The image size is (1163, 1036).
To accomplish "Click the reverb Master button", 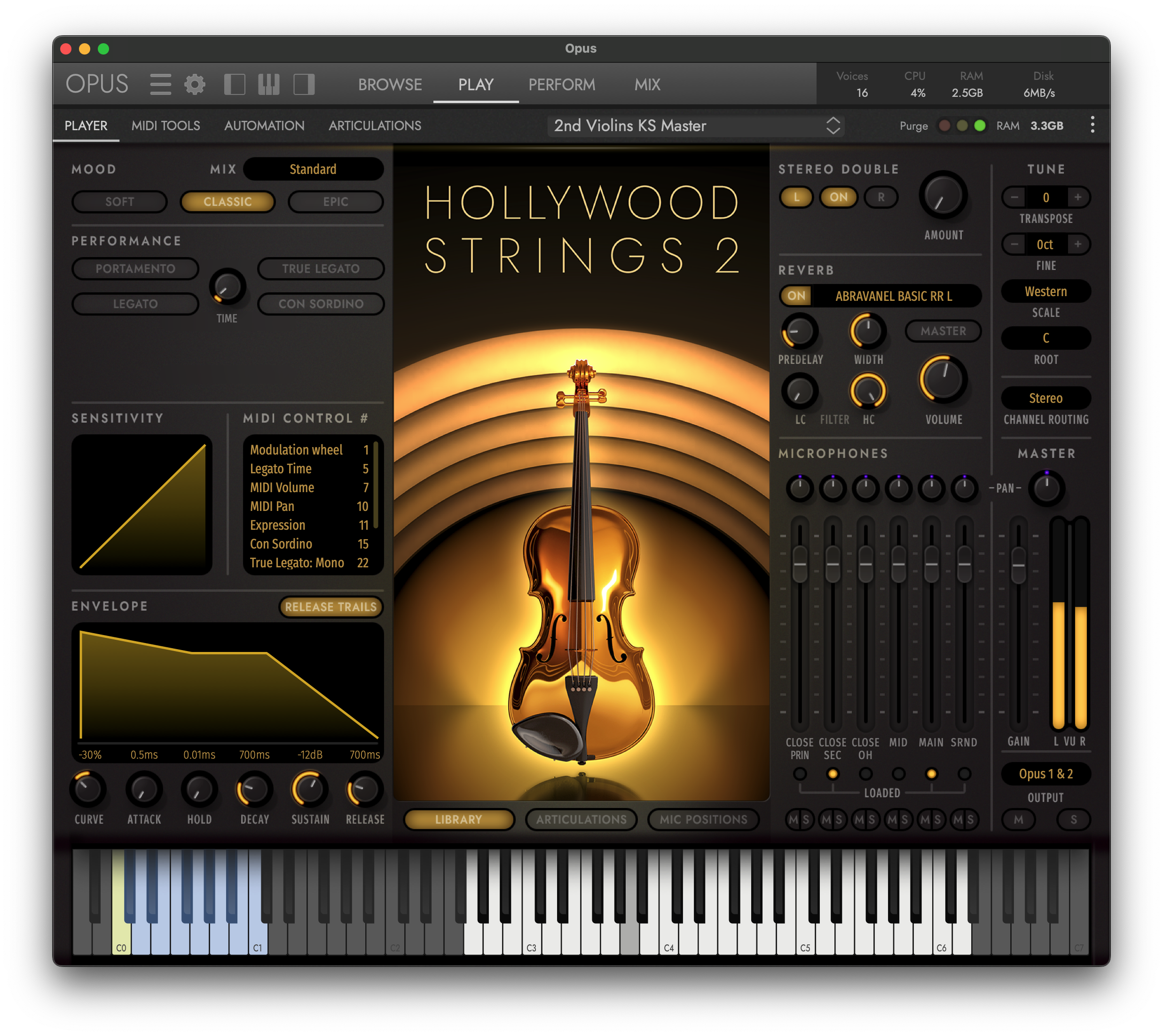I will tap(943, 331).
